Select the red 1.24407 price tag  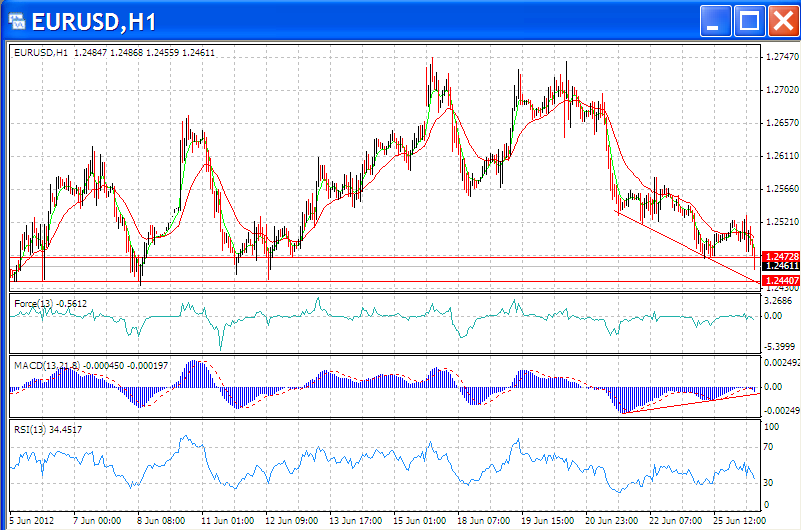778,282
